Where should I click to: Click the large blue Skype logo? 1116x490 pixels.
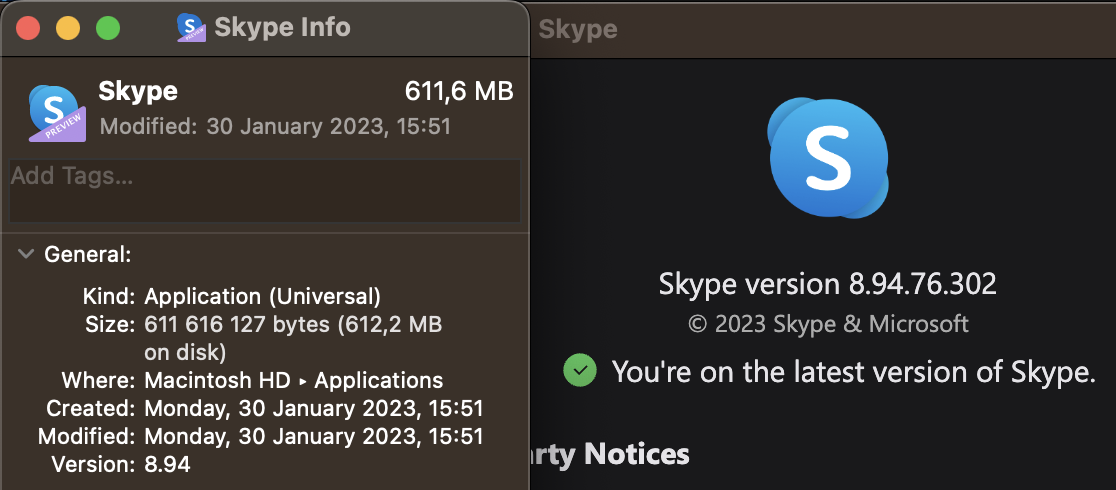(827, 159)
